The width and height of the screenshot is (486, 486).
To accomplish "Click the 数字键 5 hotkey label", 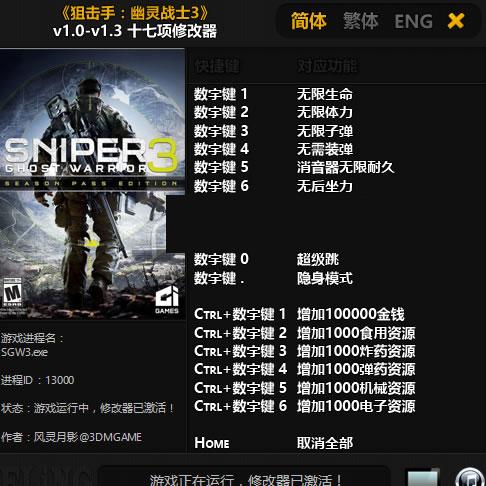I will (x=221, y=167).
